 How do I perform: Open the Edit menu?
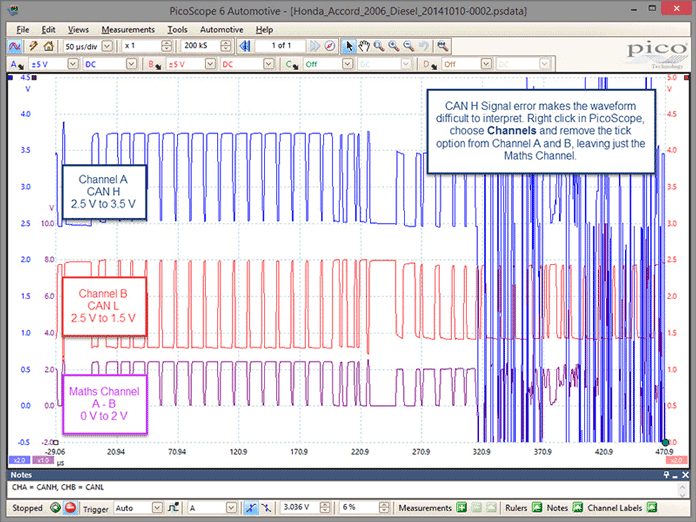point(48,30)
